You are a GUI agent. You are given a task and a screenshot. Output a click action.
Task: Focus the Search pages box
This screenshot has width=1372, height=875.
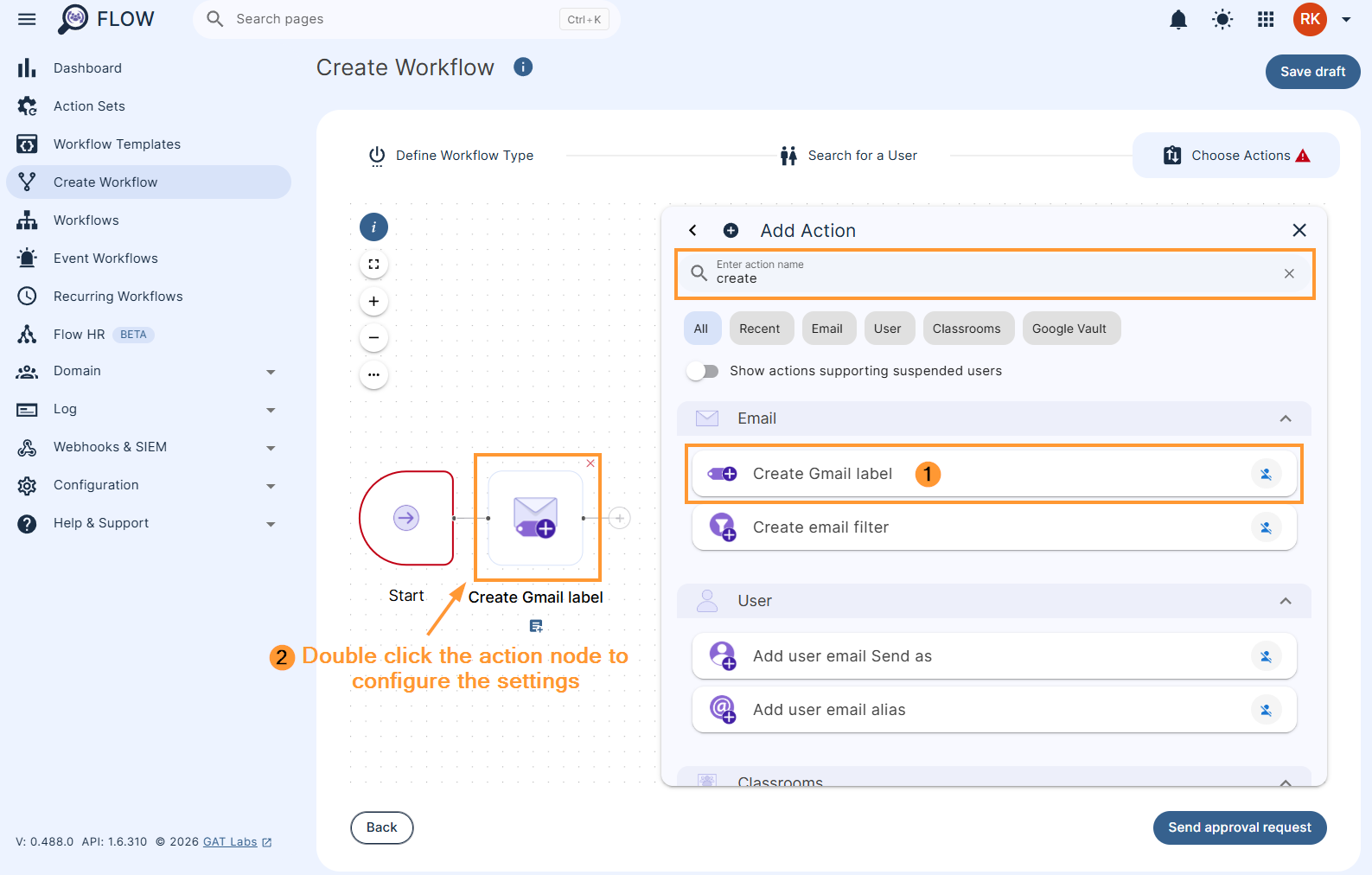coord(406,19)
